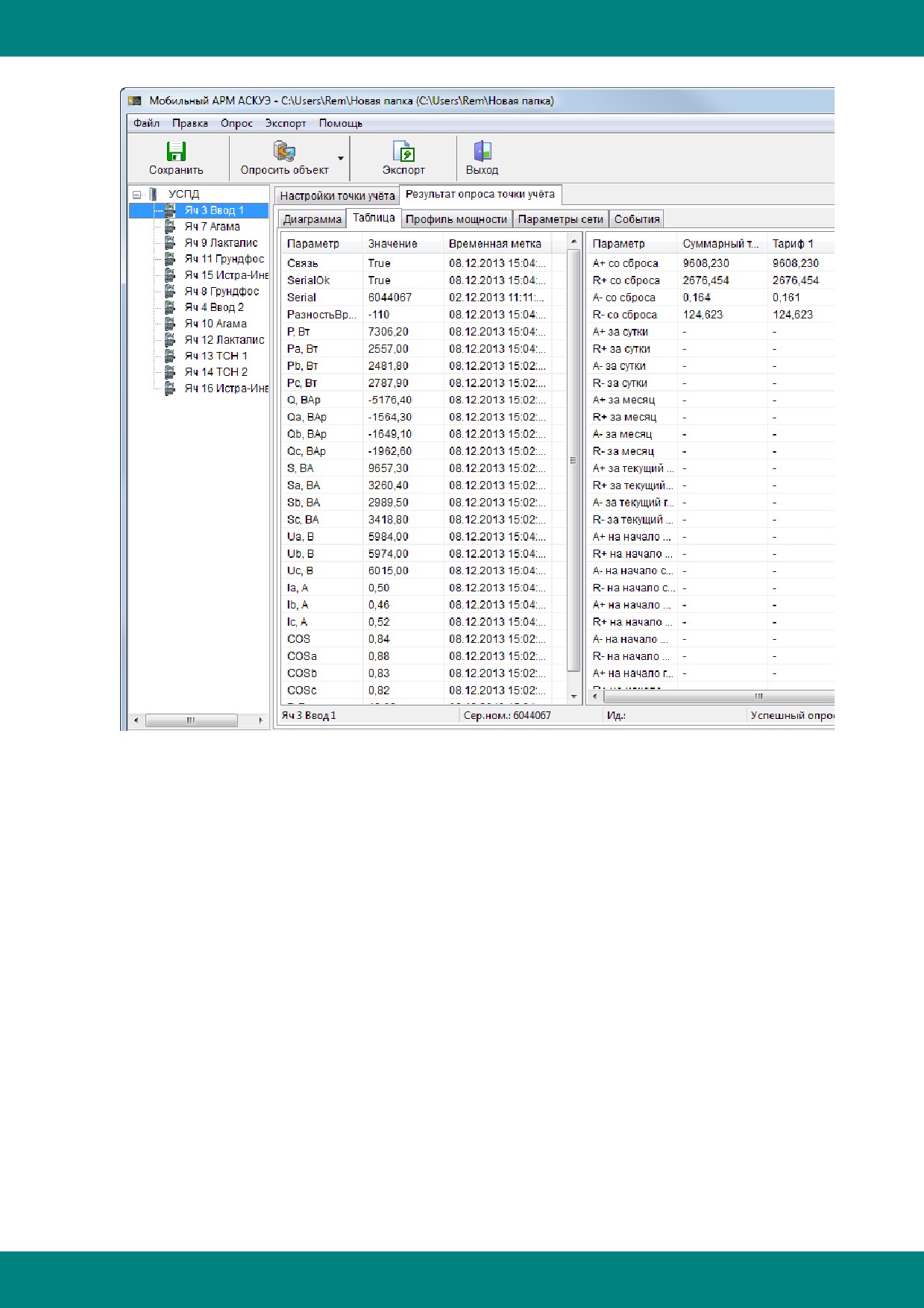Open the Опрос menu
The height and width of the screenshot is (1308, 924).
[236, 123]
